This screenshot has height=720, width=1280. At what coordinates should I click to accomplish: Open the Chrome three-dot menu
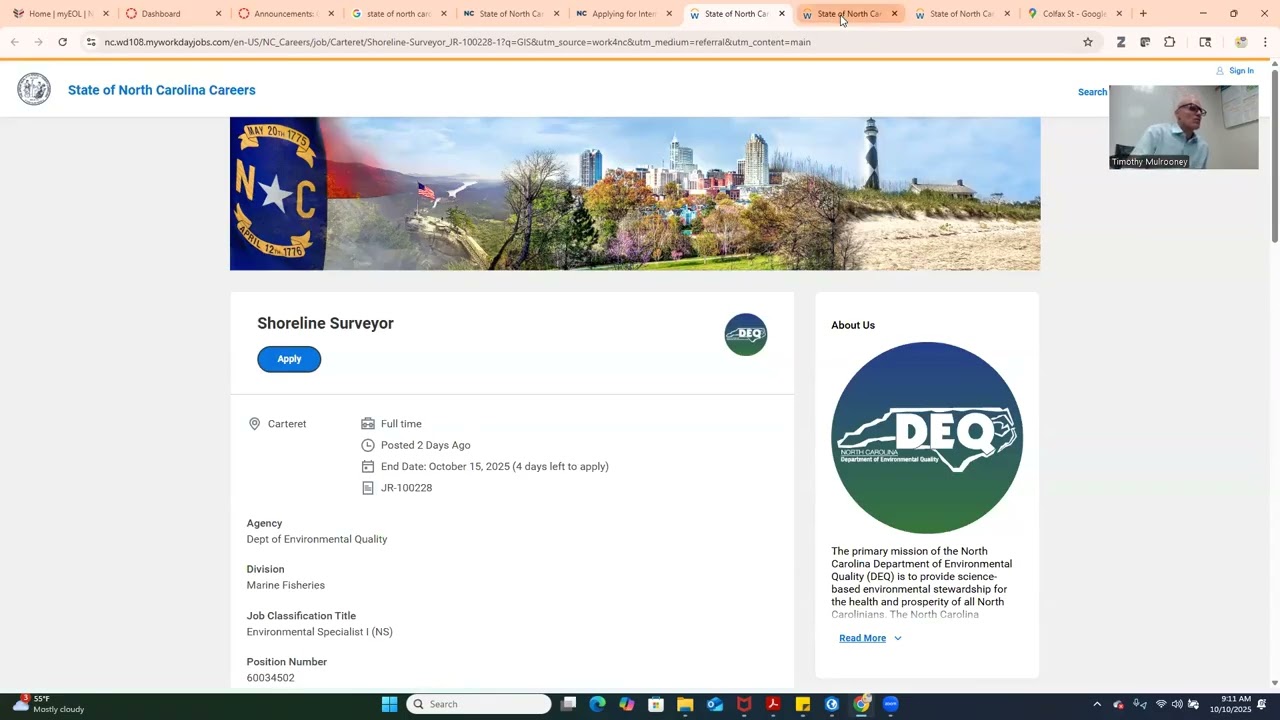tap(1265, 42)
